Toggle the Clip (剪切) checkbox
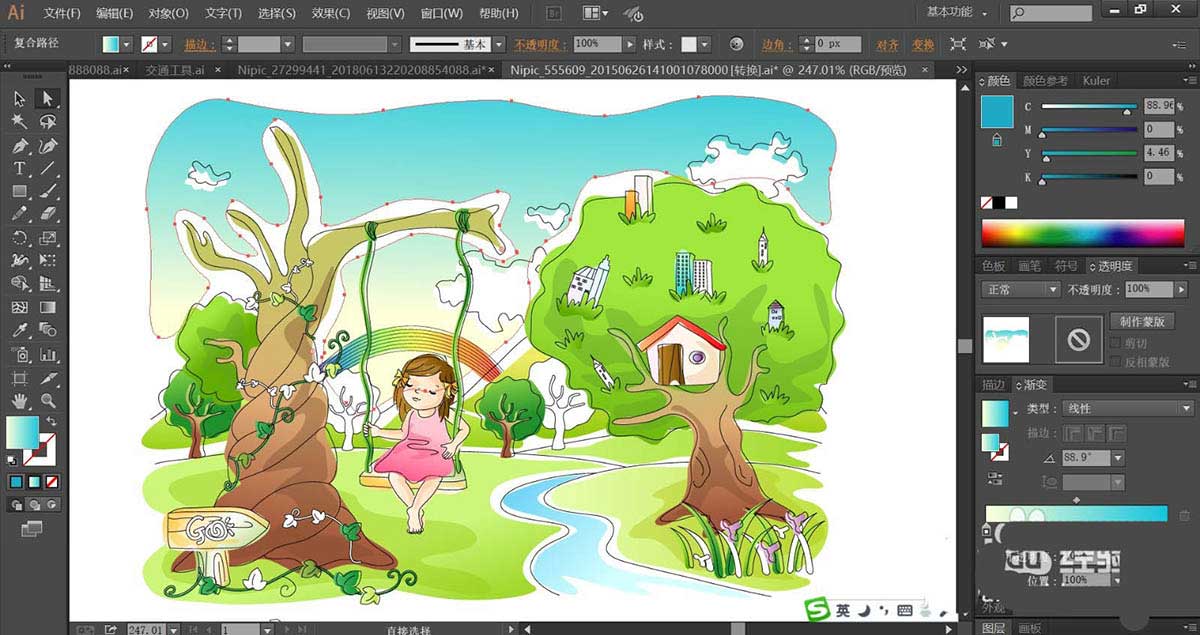This screenshot has width=1200, height=635. (x=1116, y=343)
